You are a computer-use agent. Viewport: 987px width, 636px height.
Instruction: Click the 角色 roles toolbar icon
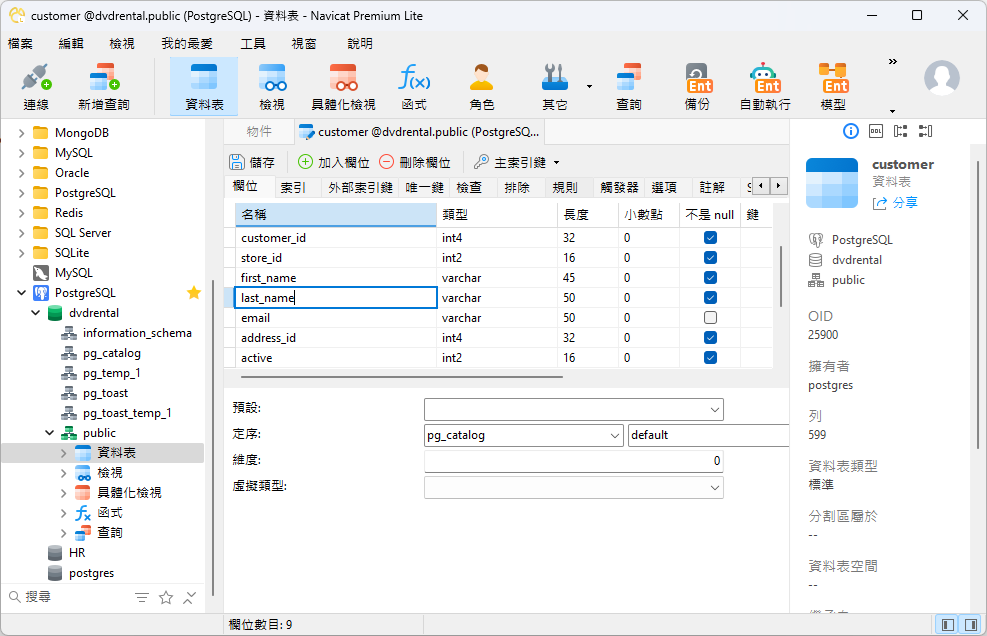point(482,87)
